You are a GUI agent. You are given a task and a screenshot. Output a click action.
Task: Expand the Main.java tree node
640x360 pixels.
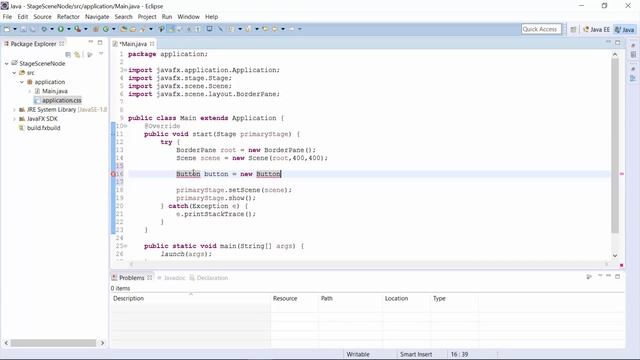coord(29,91)
